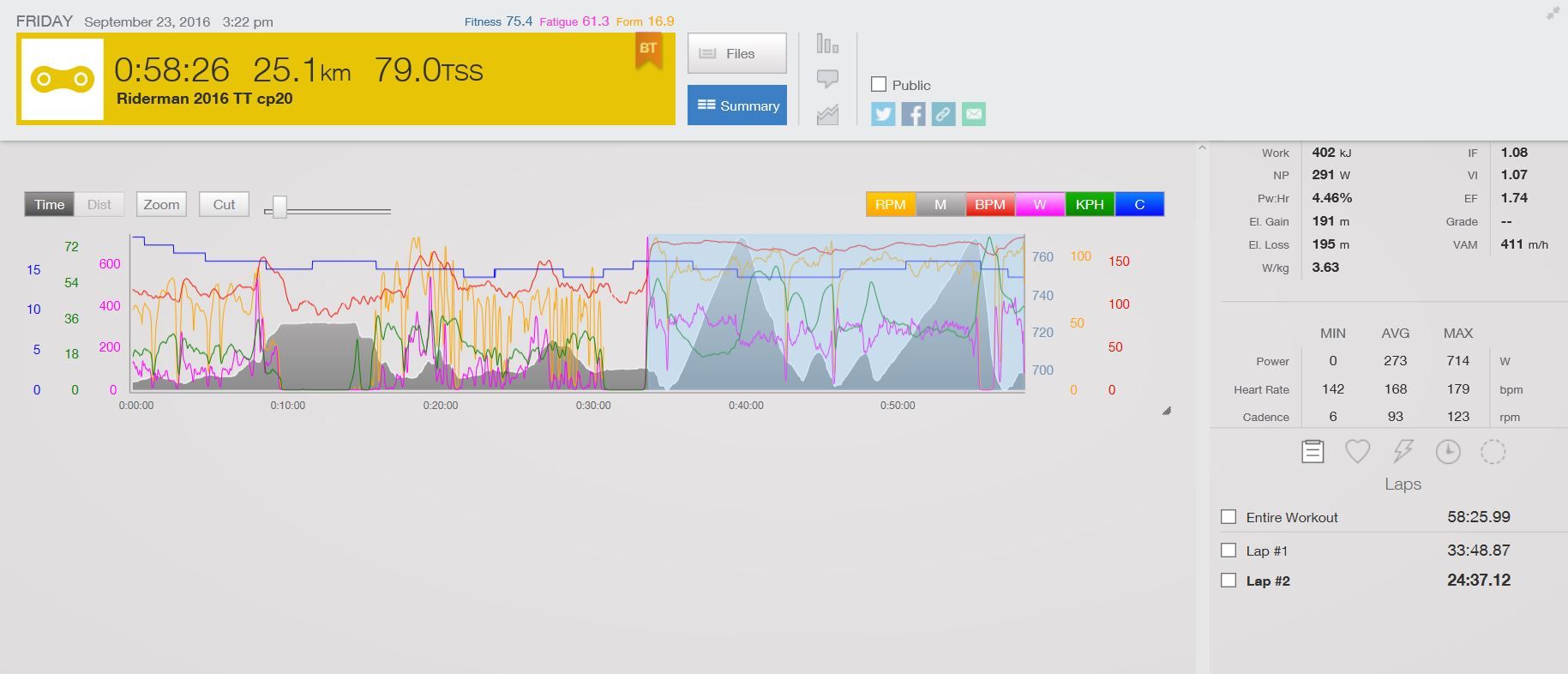This screenshot has height=674, width=1568.
Task: Click the expand arrows icon at top right
Action: pyautogui.click(x=1553, y=13)
